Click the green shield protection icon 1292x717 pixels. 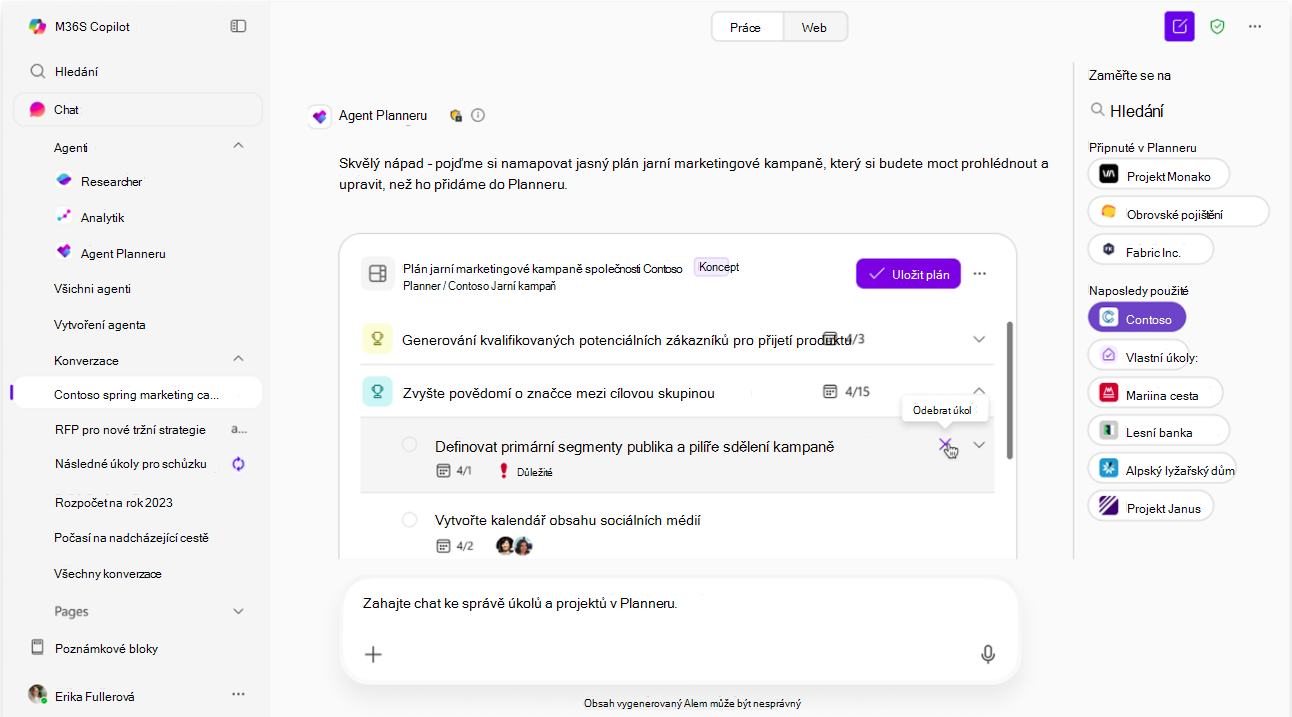pyautogui.click(x=1217, y=27)
